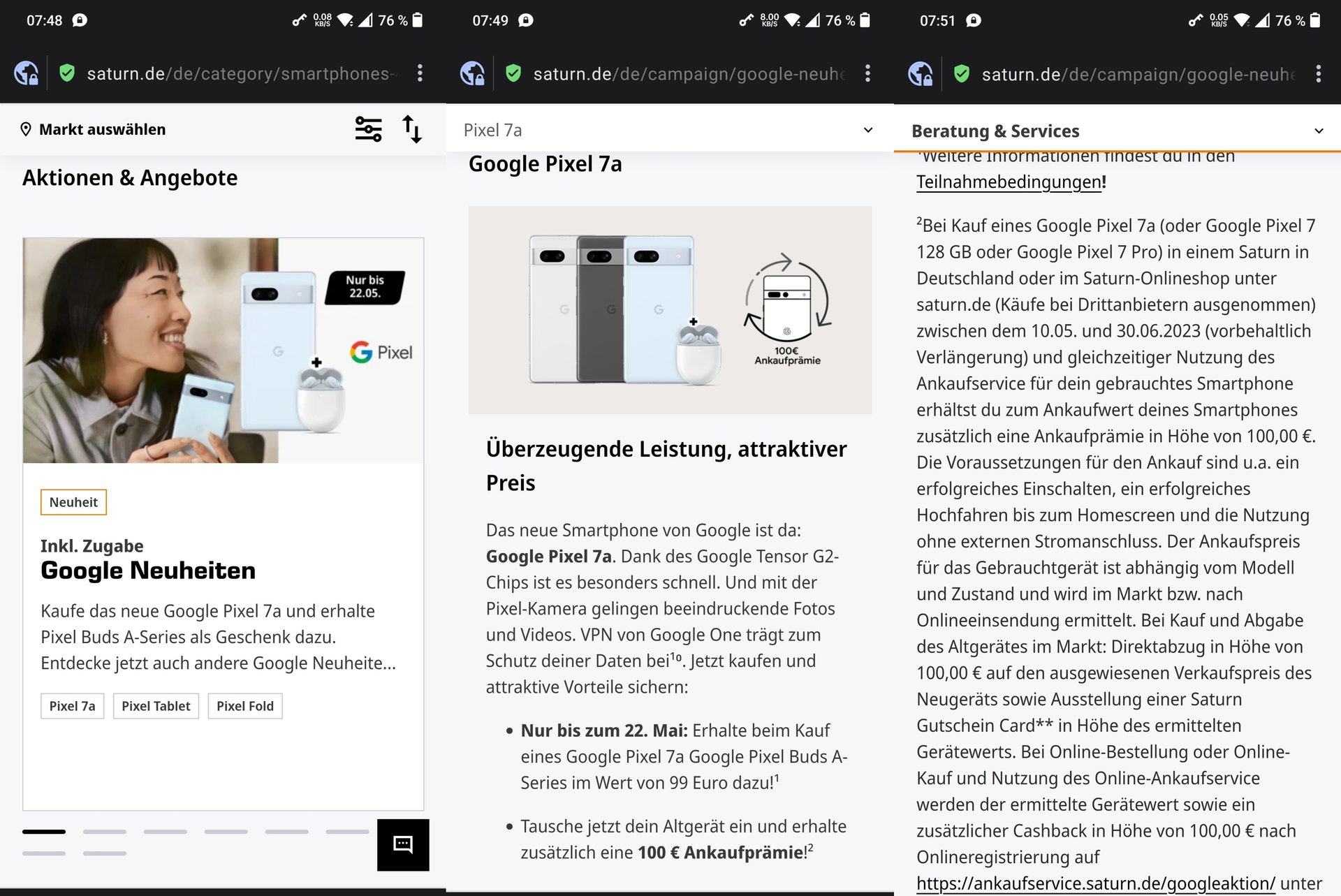Screen dimensions: 1341x896
Task: Click the middle screen campaign URL bar
Action: 689,73
